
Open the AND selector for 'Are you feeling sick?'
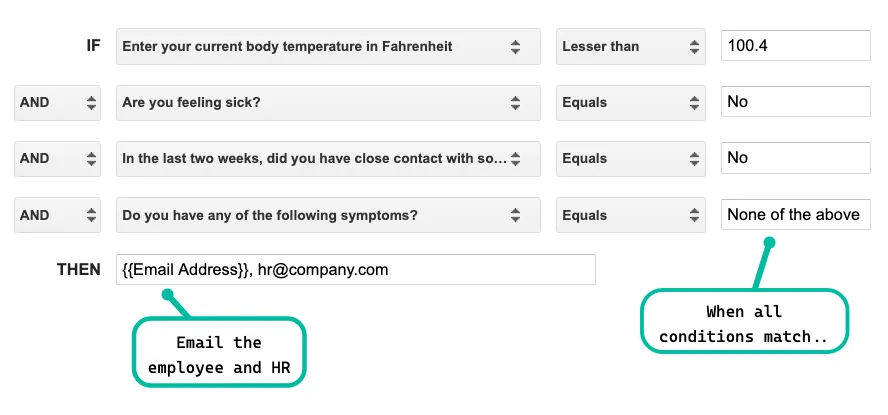tap(57, 102)
